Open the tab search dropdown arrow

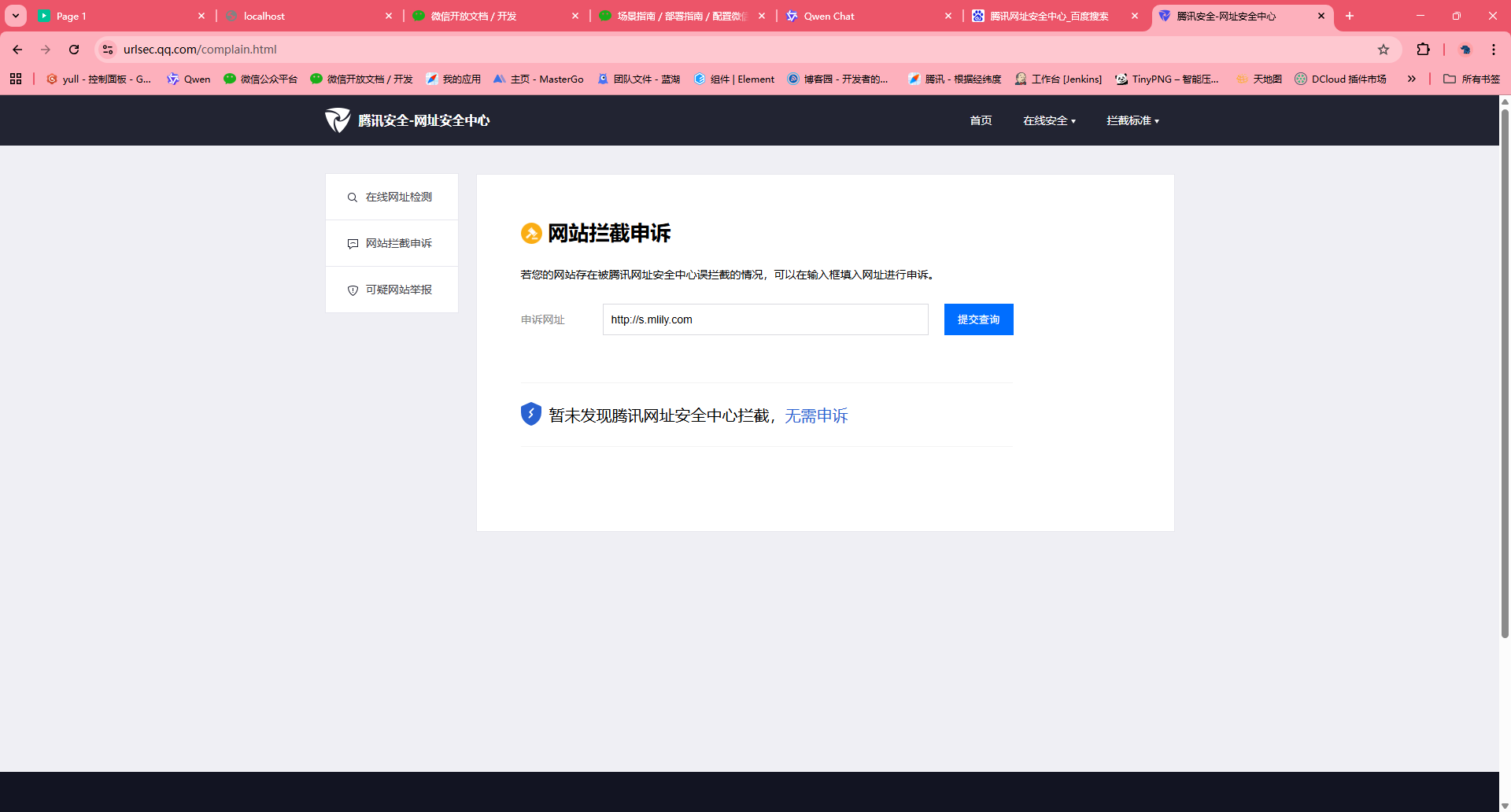16,16
